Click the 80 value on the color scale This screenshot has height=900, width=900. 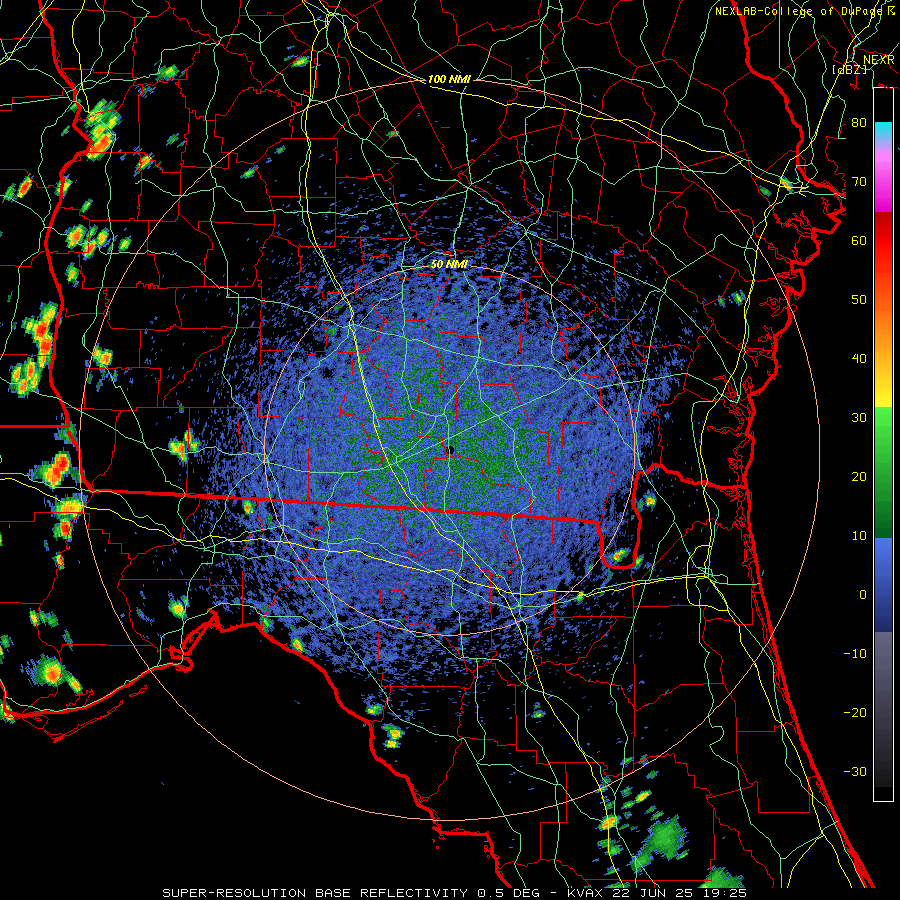point(859,123)
